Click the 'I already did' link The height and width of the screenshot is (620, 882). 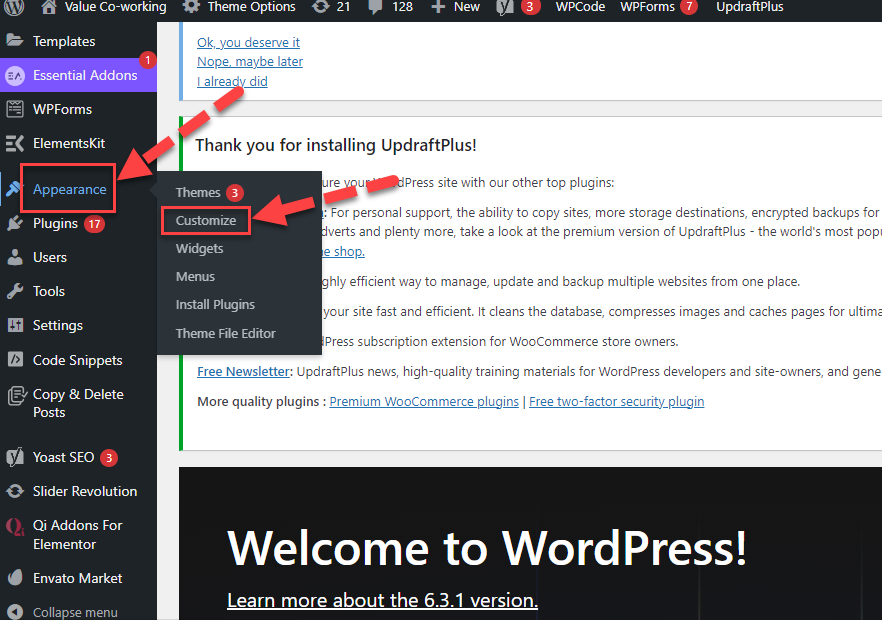232,82
